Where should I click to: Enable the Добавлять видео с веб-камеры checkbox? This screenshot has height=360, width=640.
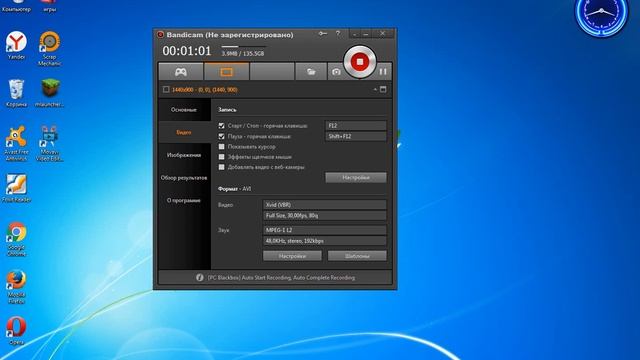click(x=221, y=167)
